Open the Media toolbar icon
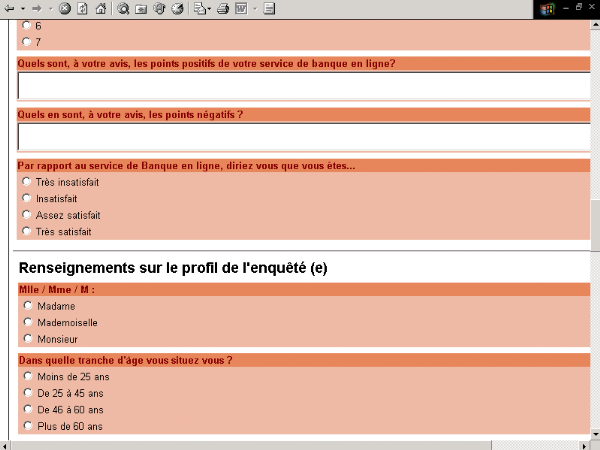Screen dimensions: 600x450 159,8
